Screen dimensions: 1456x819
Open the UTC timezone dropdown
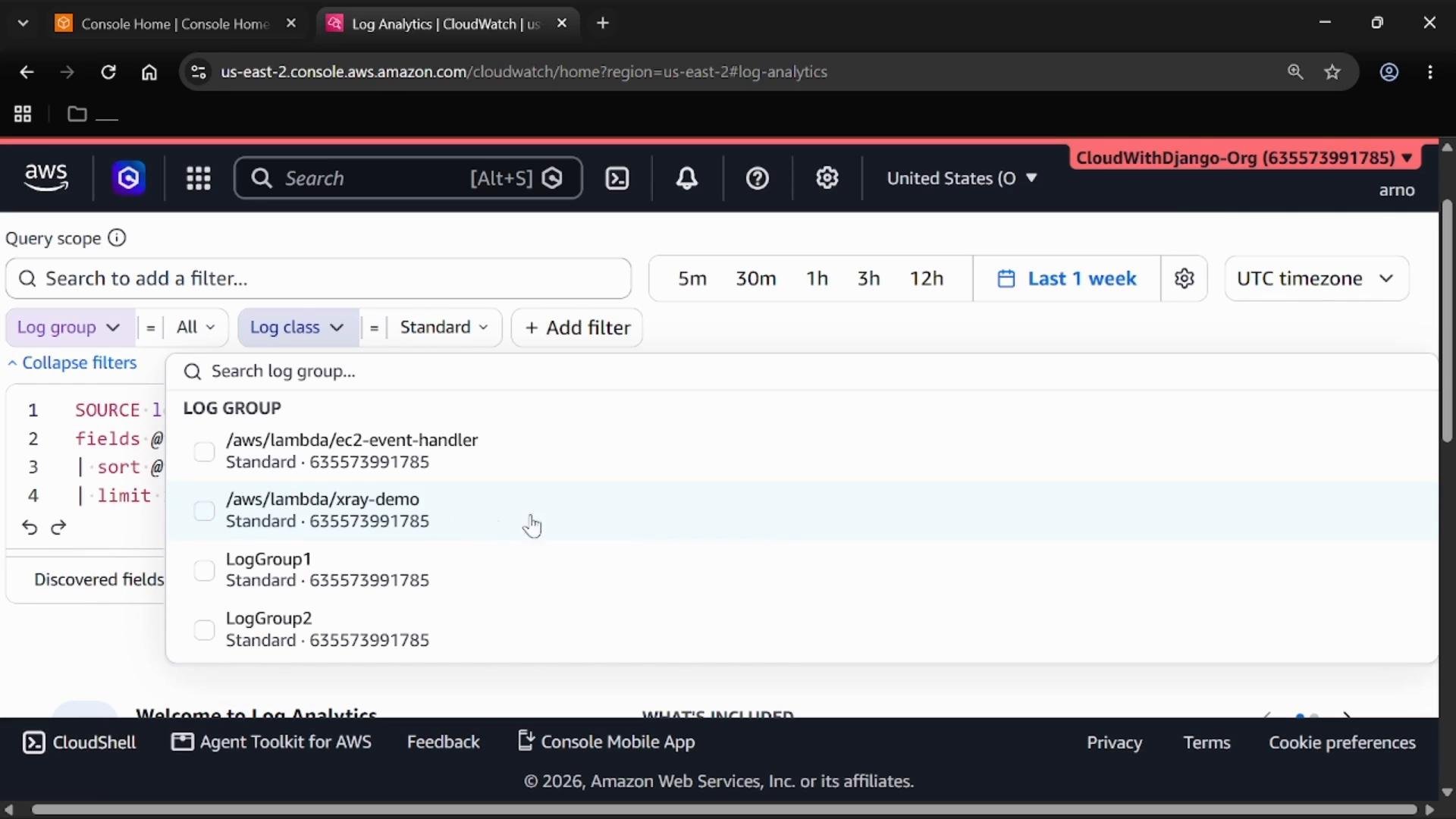[x=1316, y=278]
